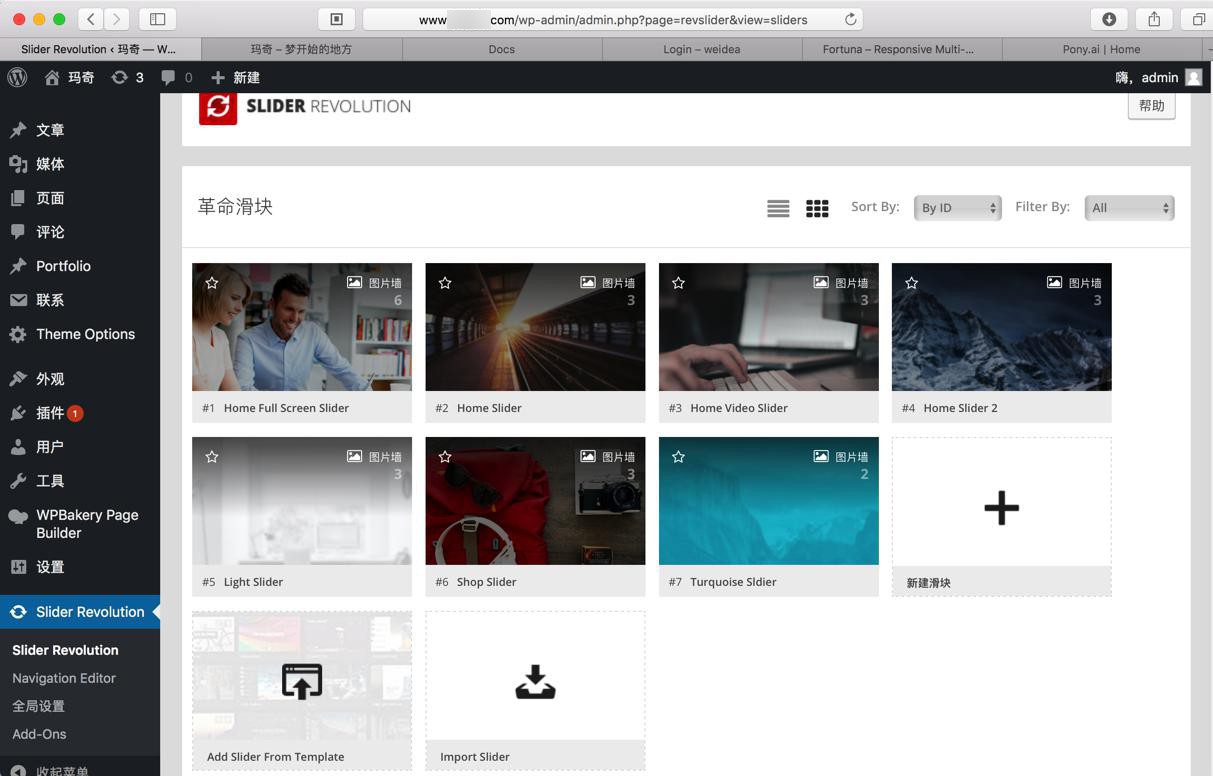
Task: Open Slider Revolution submenu link
Action: [x=65, y=650]
